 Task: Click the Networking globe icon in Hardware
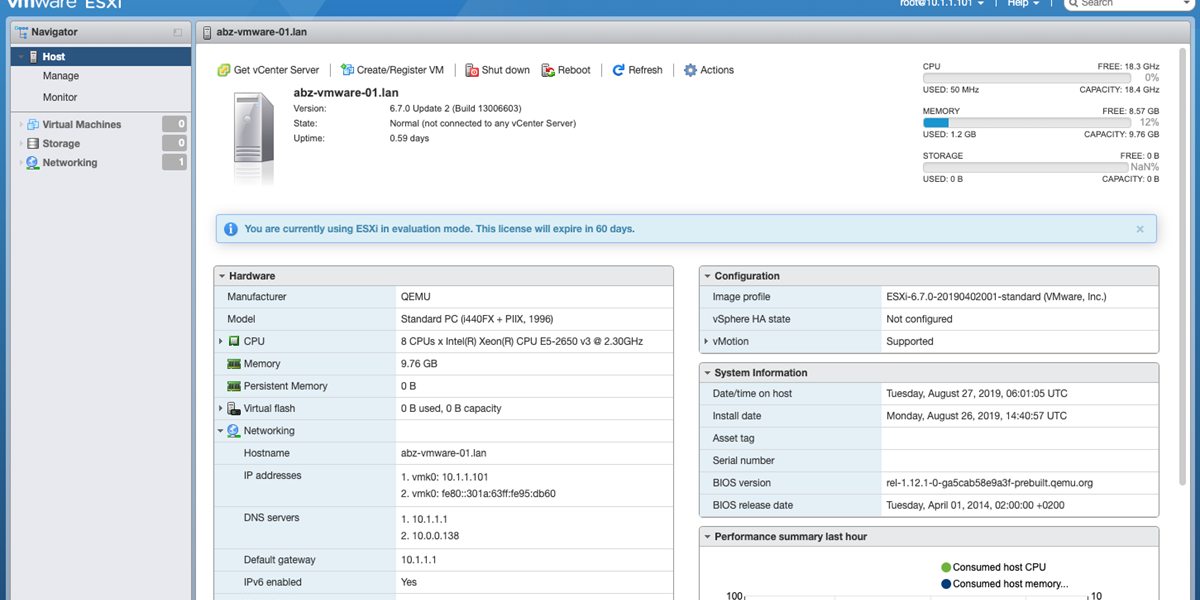234,431
